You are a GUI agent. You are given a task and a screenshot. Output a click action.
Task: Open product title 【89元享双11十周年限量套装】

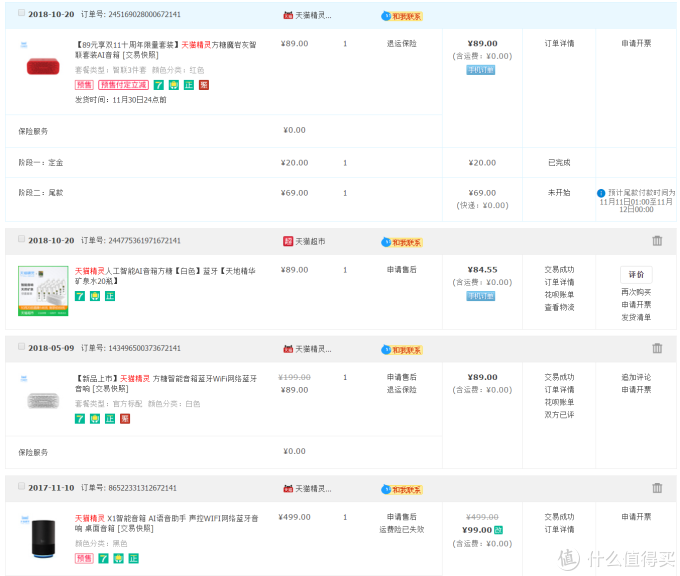click(166, 50)
